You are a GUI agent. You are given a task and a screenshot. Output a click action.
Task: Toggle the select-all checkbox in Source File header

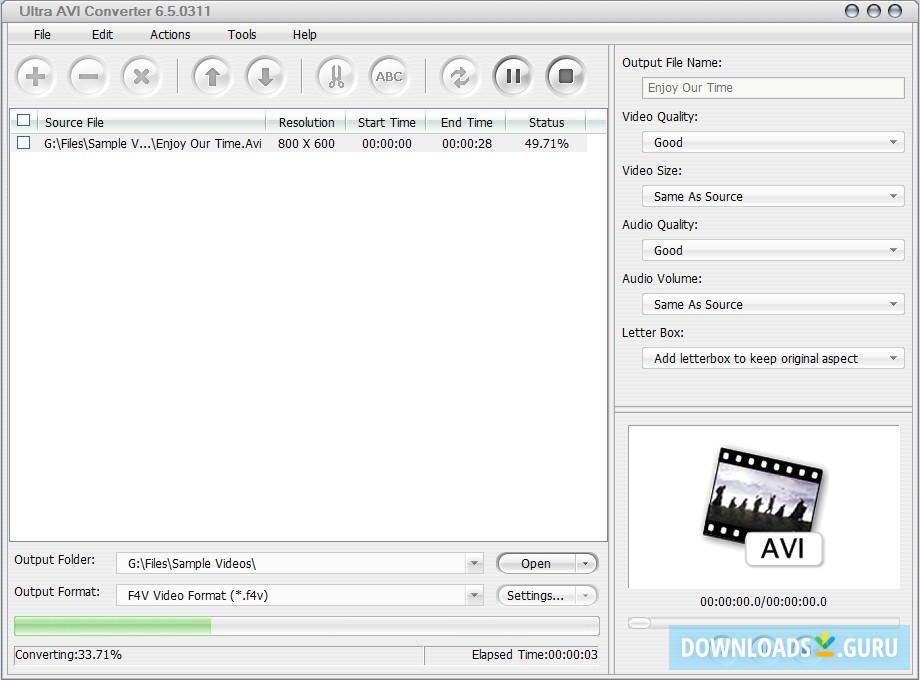[23, 120]
